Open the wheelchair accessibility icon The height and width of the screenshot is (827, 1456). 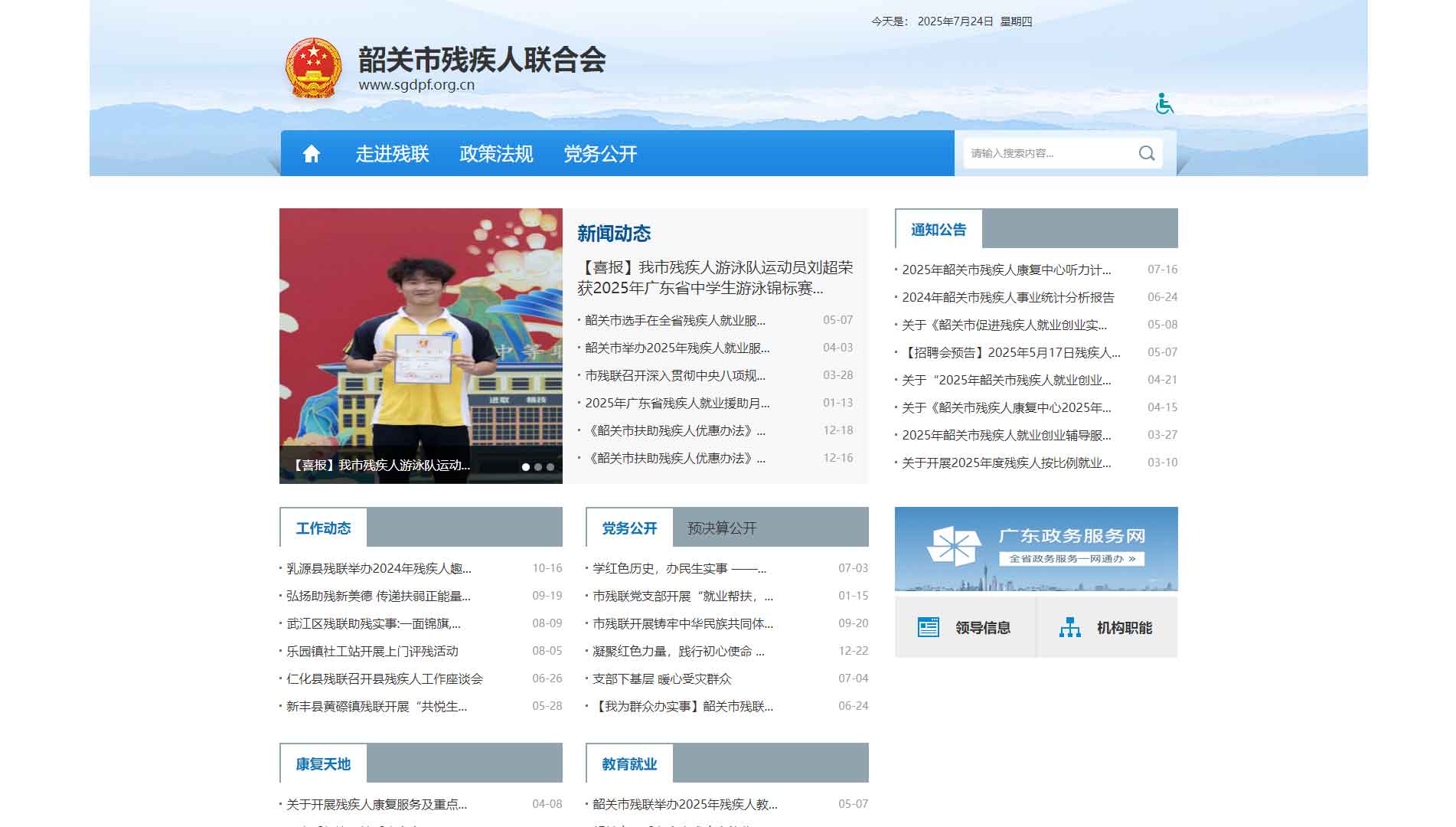tap(1164, 103)
